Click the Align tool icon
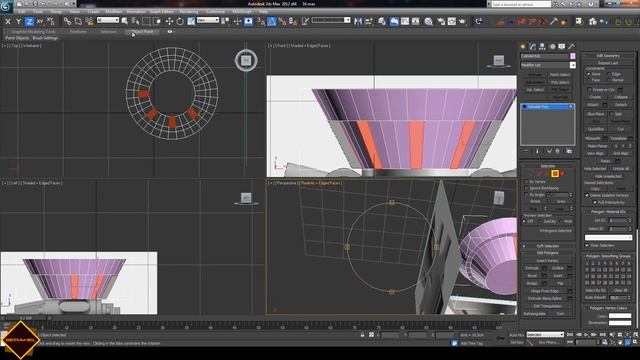Image resolution: width=640 pixels, height=360 pixels. tap(369, 21)
